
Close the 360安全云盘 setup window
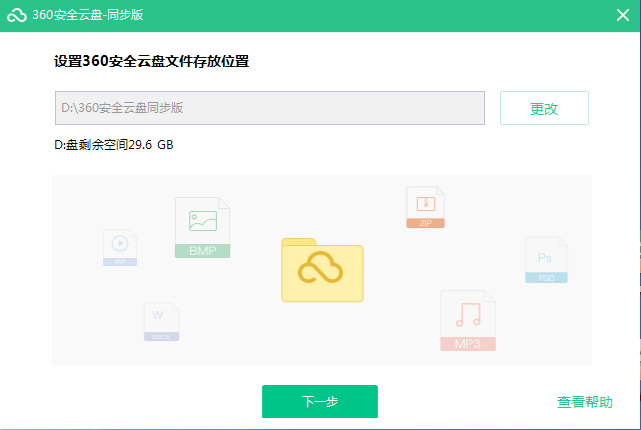(x=623, y=15)
